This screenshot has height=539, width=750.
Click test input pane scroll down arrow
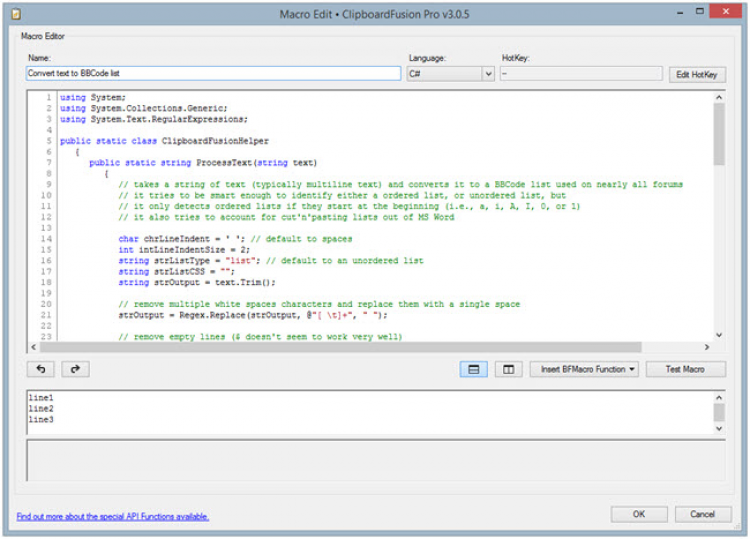click(718, 429)
